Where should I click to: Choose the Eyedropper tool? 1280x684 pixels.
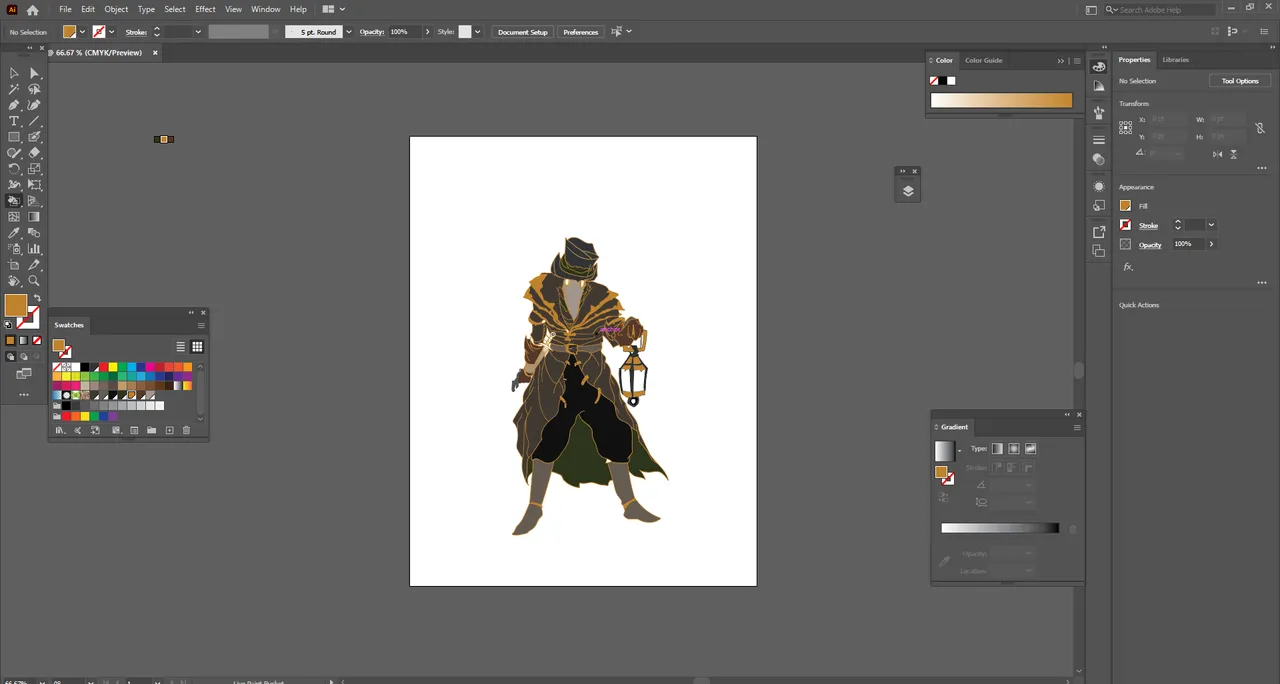pos(14,233)
